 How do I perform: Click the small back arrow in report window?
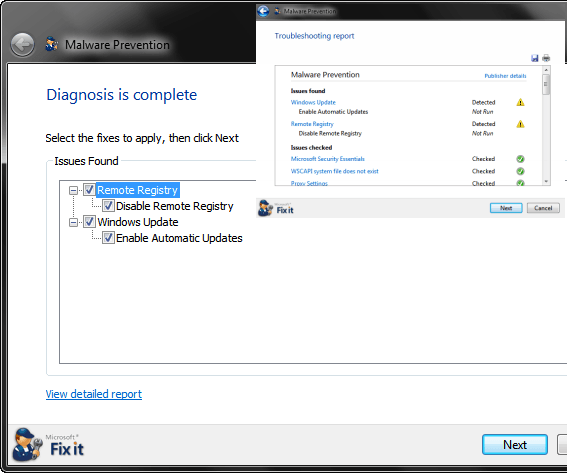coord(263,11)
